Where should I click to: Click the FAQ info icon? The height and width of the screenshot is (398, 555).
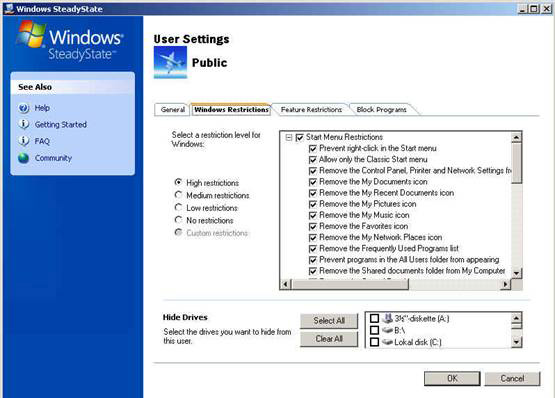coord(24,141)
